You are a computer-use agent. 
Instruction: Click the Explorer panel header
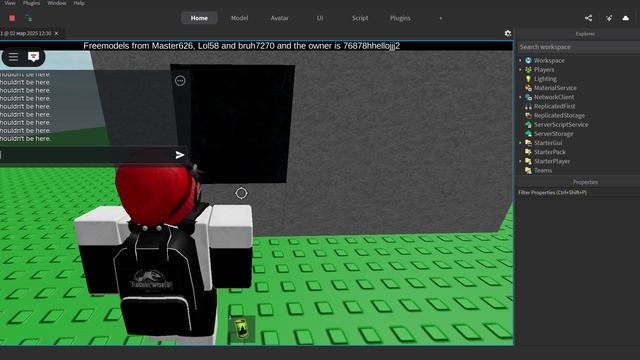(x=585, y=34)
